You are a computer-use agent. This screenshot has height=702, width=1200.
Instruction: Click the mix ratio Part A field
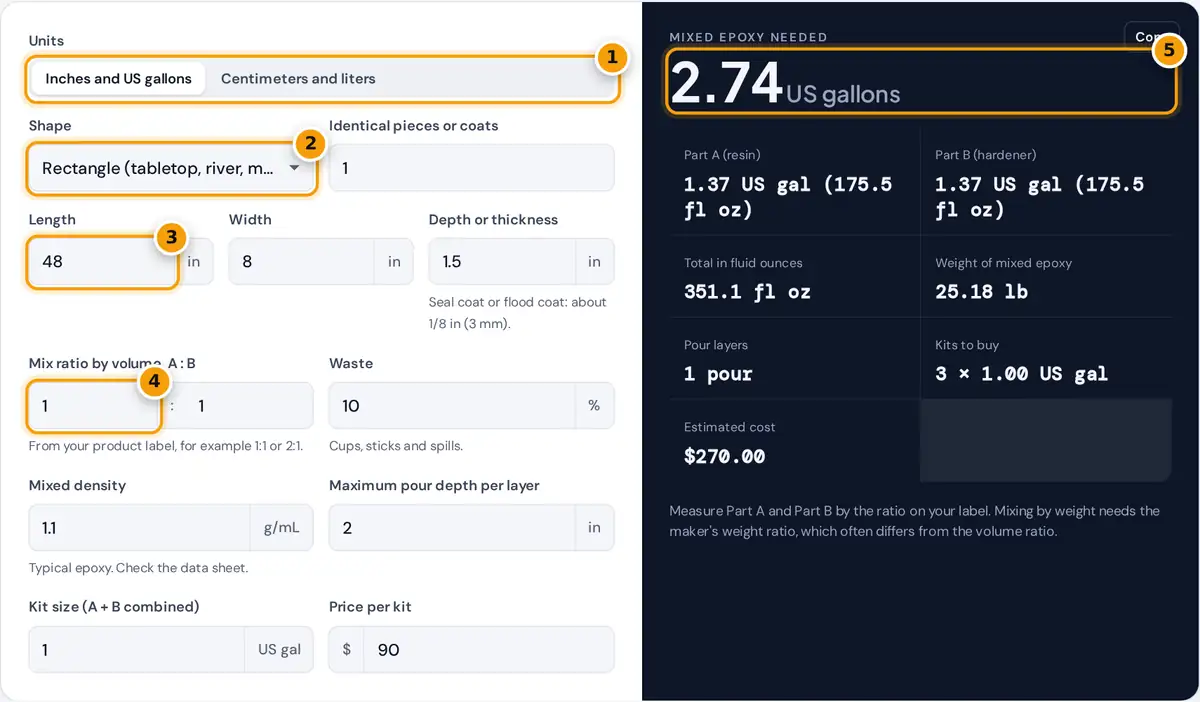pyautogui.click(x=93, y=406)
